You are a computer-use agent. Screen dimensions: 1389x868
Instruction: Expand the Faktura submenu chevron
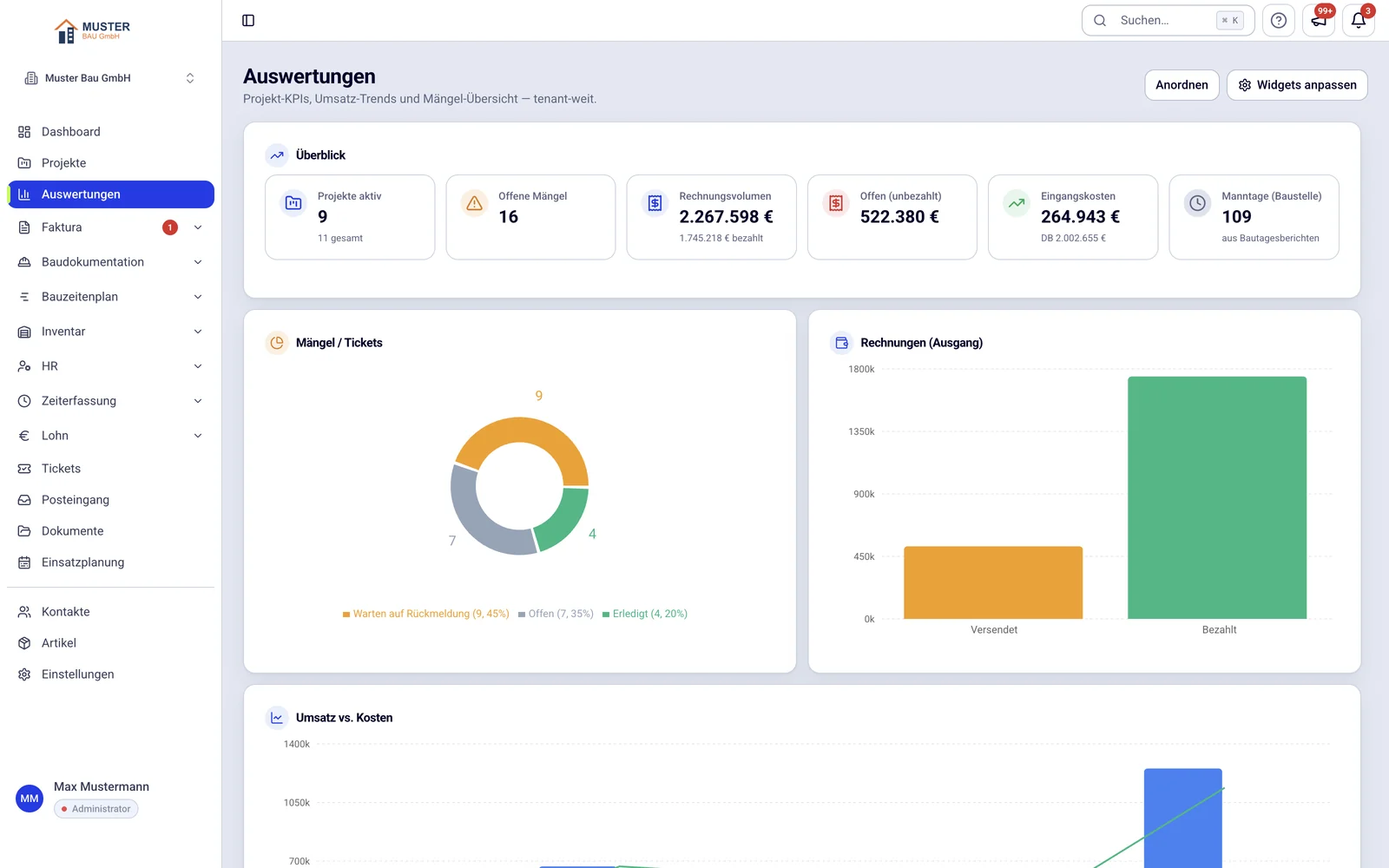[x=198, y=227]
